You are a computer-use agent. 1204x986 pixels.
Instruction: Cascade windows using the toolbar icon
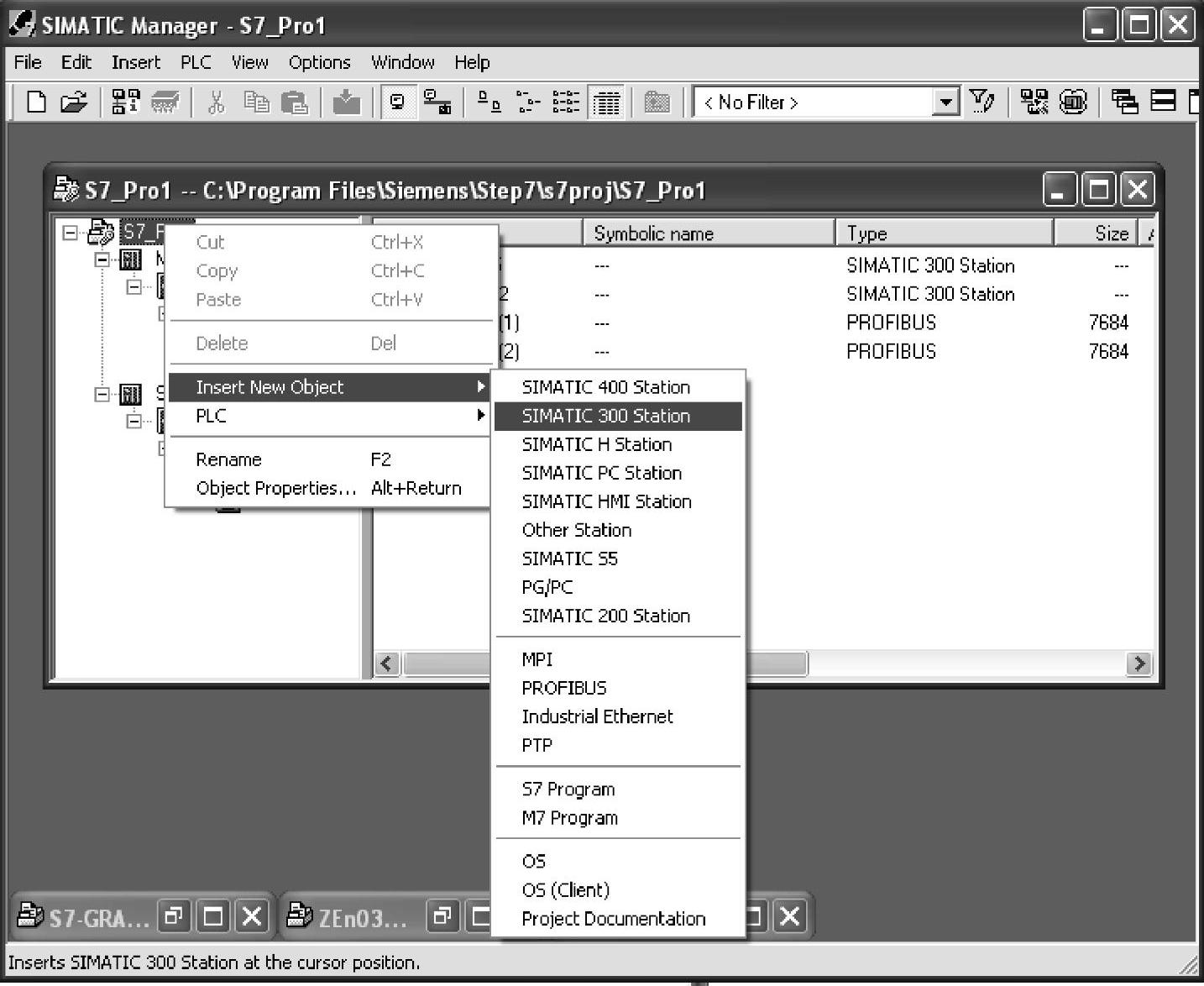point(1124,102)
